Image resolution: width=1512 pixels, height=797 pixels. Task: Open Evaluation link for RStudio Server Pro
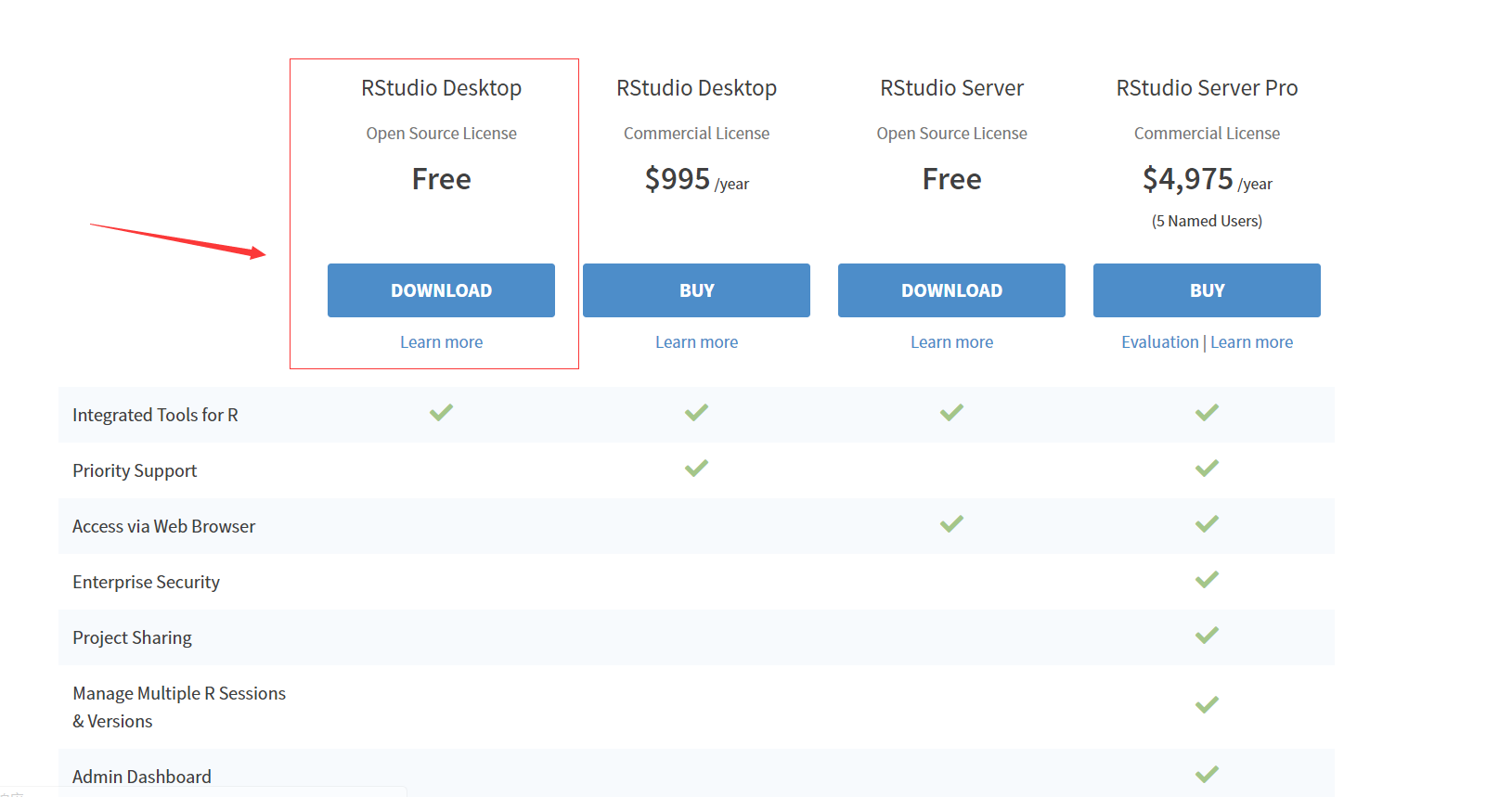click(x=1160, y=342)
